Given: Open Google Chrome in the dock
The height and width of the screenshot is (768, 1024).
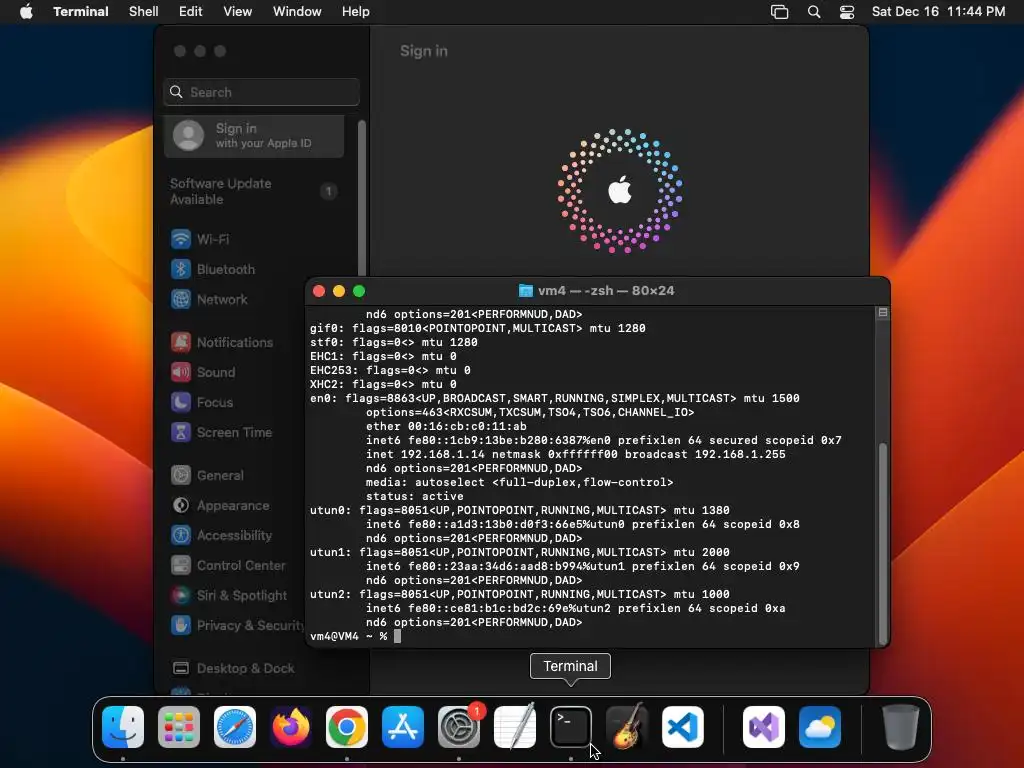Looking at the screenshot, I should coord(347,727).
